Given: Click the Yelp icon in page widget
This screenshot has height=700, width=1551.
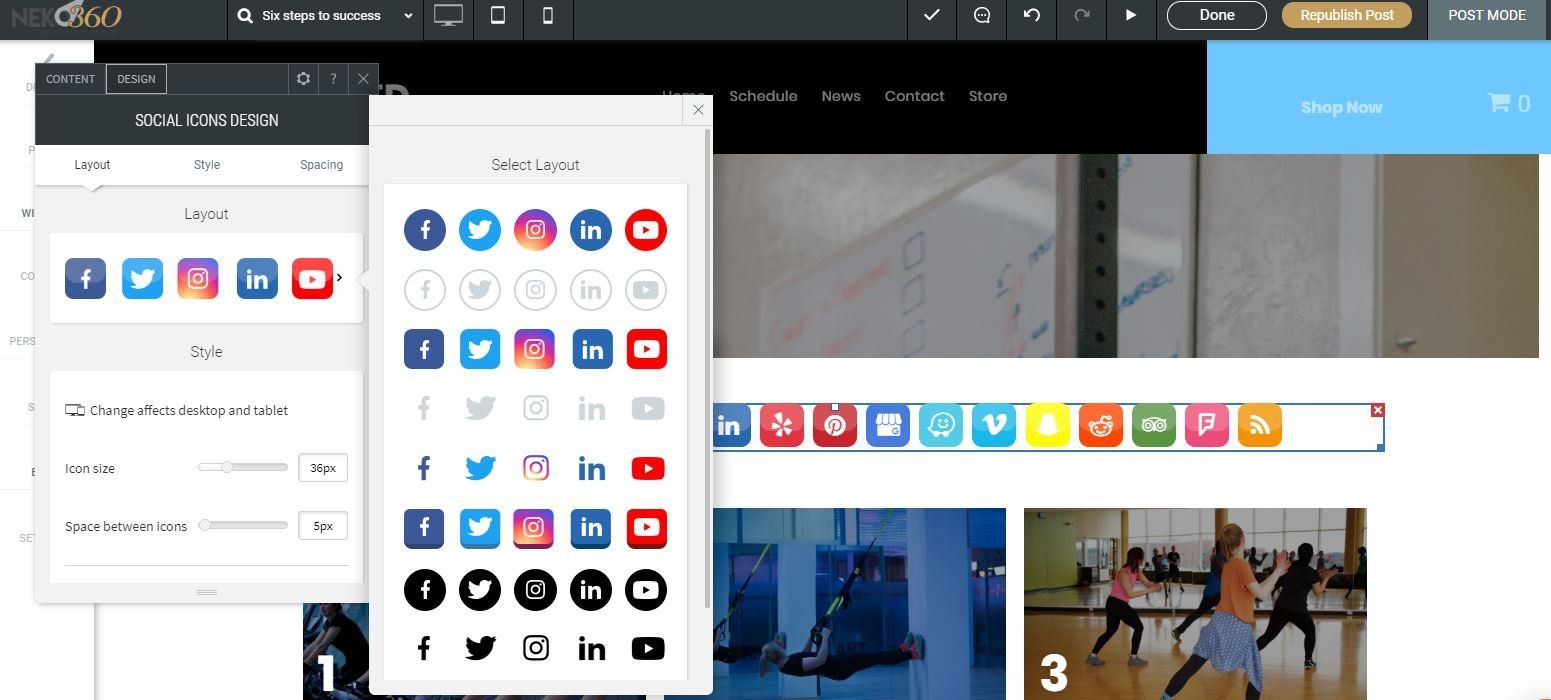Looking at the screenshot, I should [782, 426].
